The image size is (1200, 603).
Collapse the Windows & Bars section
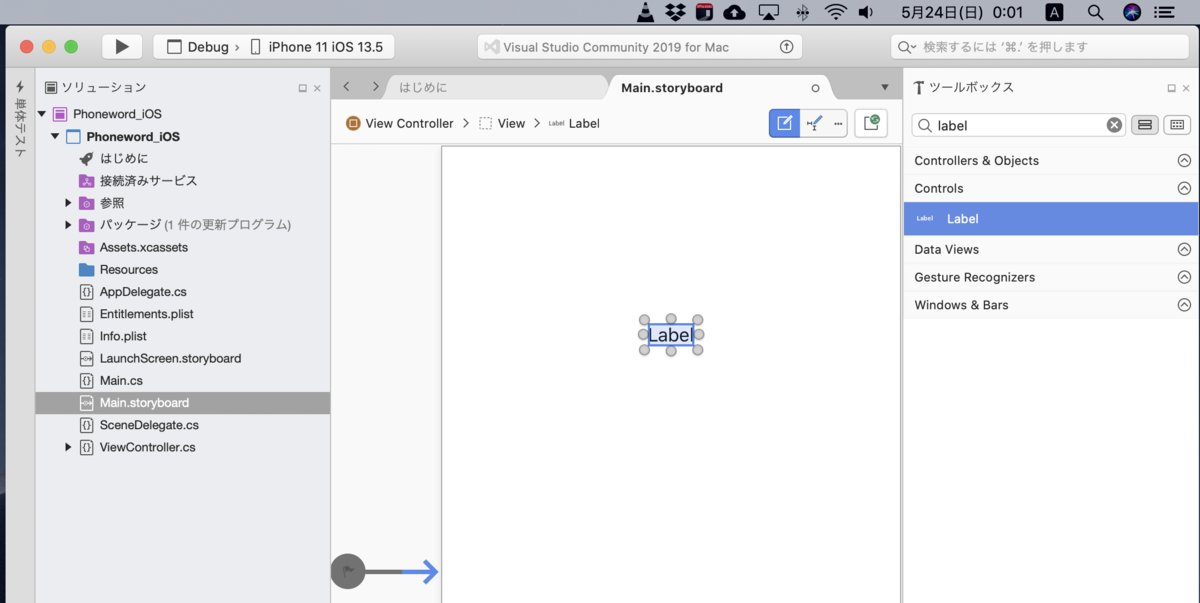(x=1184, y=305)
